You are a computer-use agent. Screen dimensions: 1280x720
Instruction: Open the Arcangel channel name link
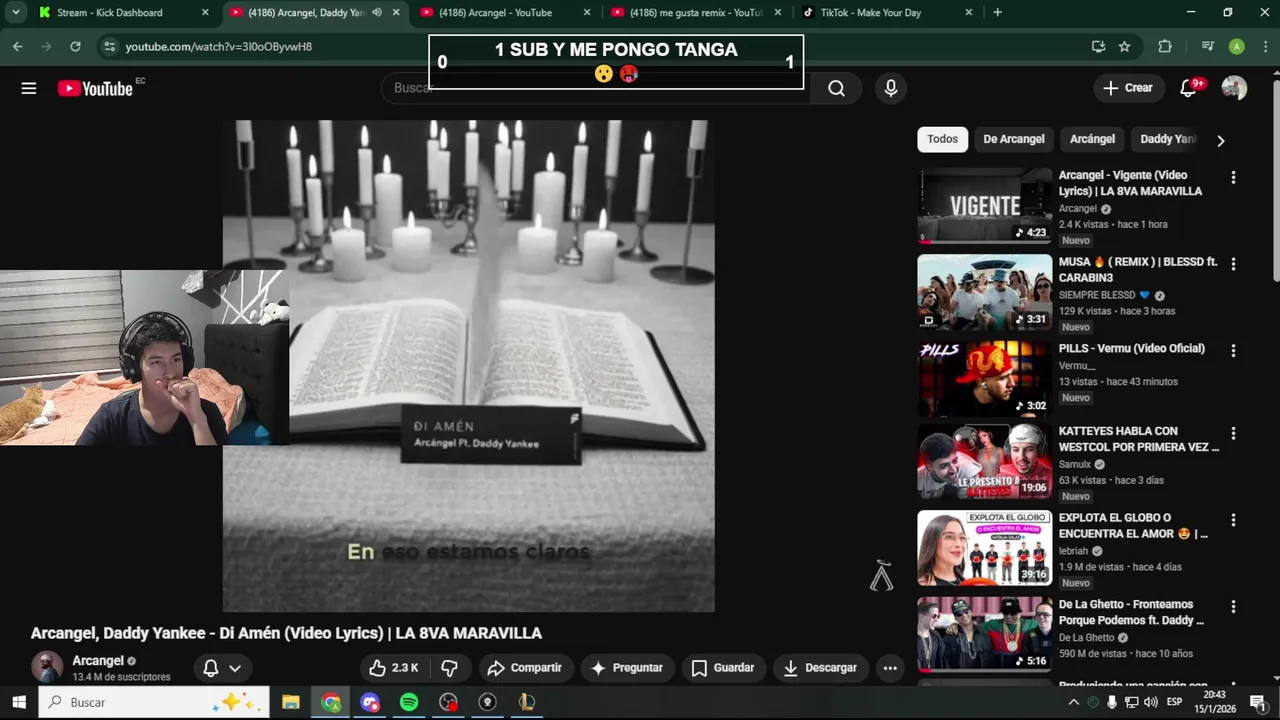pos(98,661)
